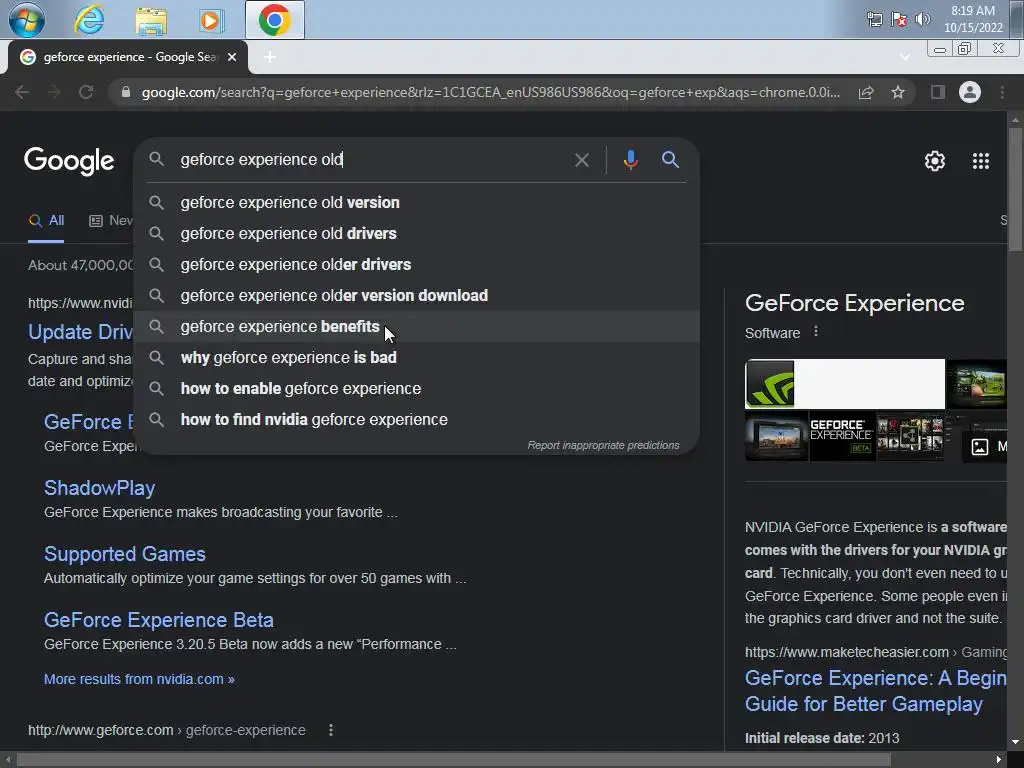The height and width of the screenshot is (768, 1024).
Task: Open a new tab with plus button
Action: (270, 57)
